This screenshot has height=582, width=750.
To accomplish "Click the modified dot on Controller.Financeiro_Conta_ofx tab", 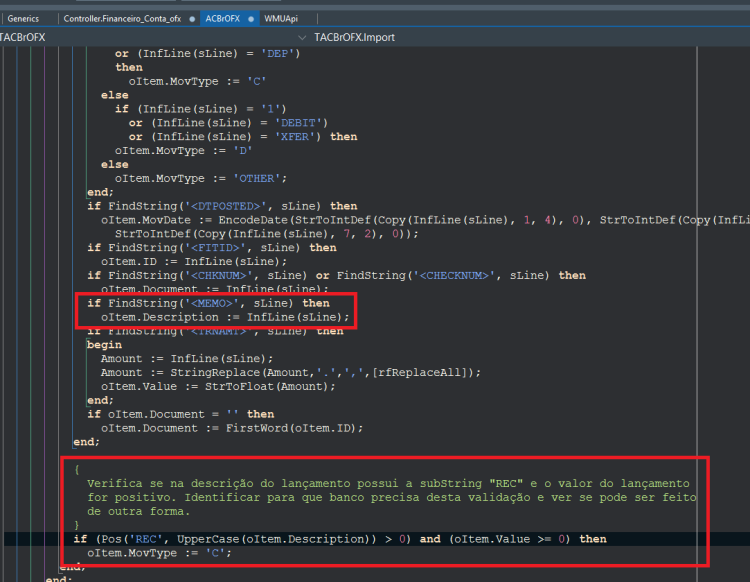I will (x=192, y=19).
